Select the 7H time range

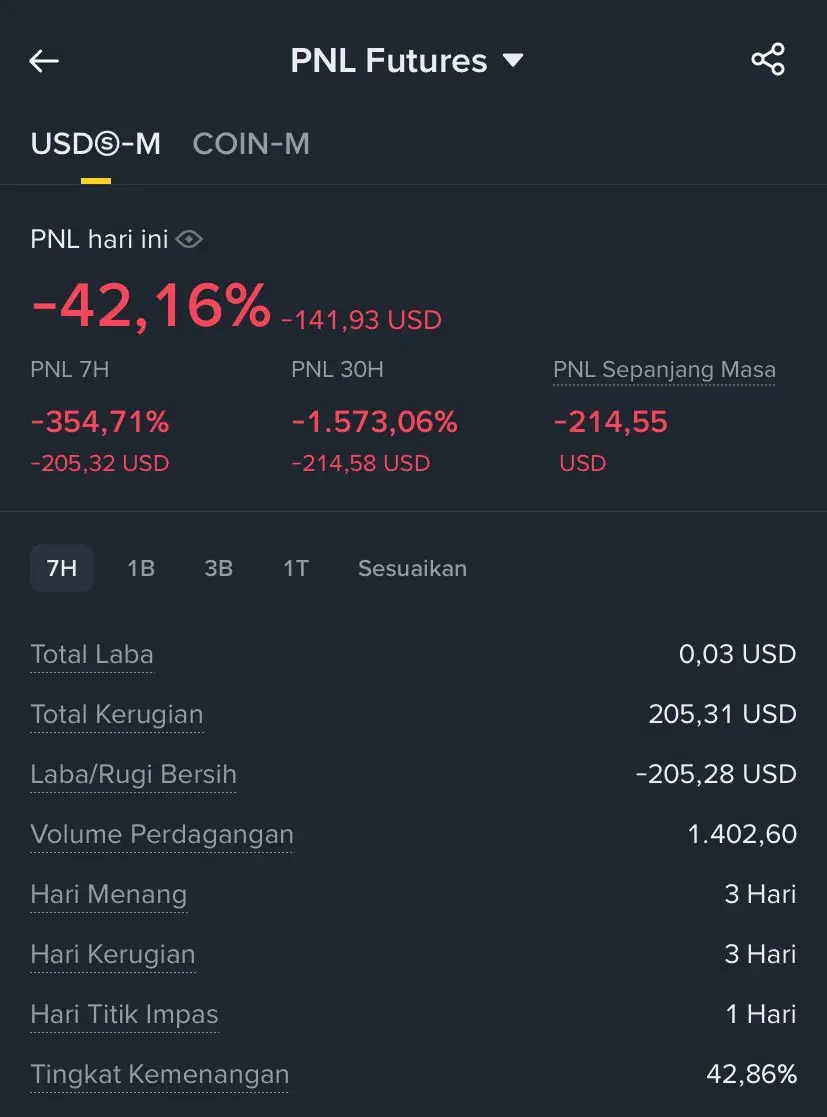pyautogui.click(x=62, y=568)
